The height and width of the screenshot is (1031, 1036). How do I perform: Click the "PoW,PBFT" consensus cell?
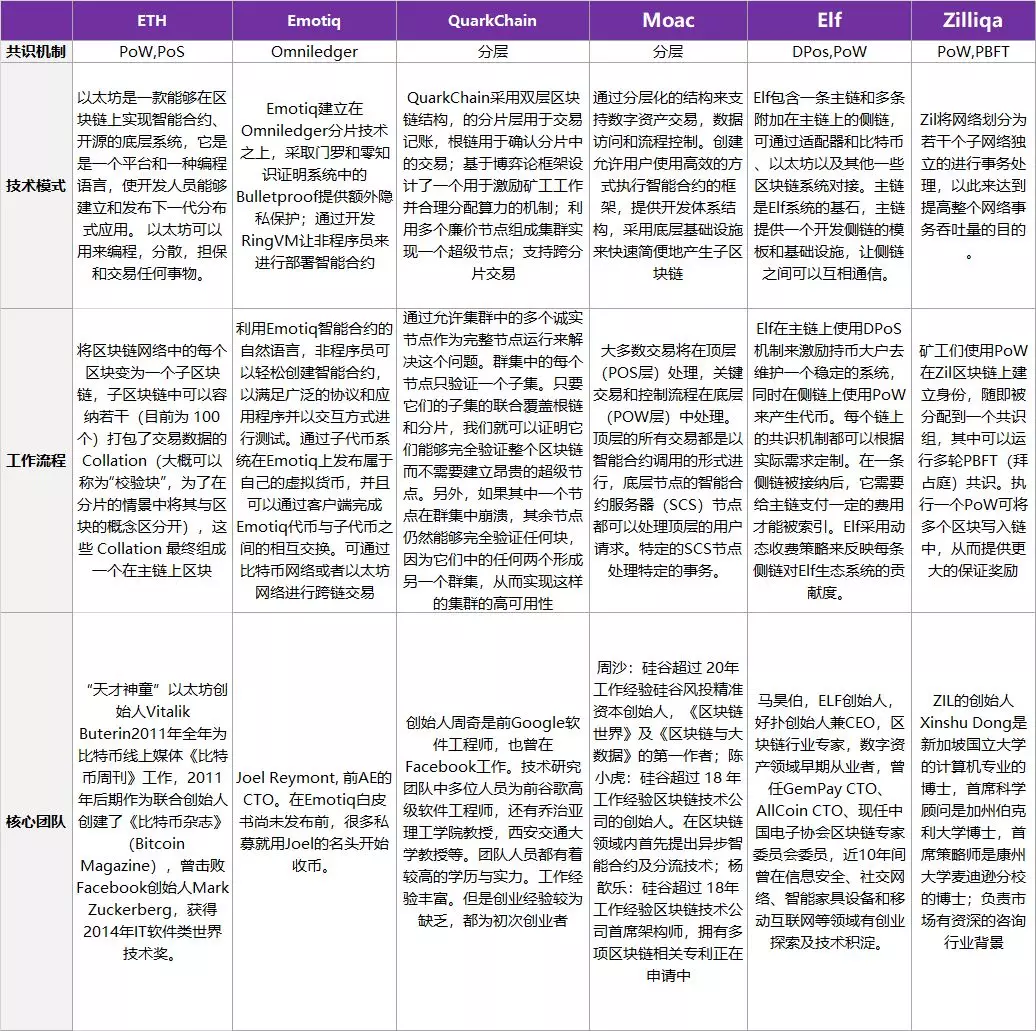[x=973, y=52]
